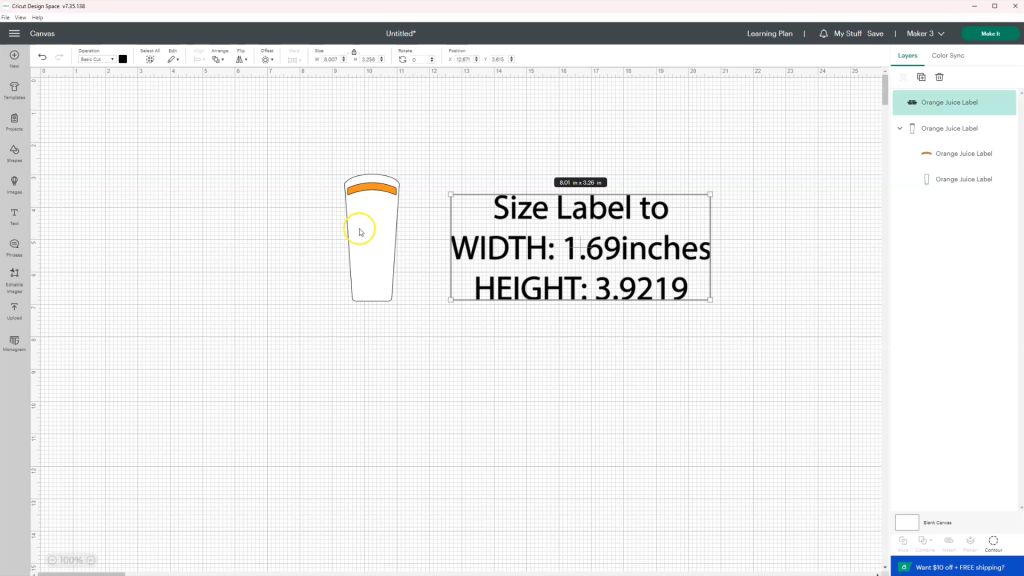Screen dimensions: 1024x576
Task: Select the highlighted text Orange Juice Label layer
Action: [954, 103]
